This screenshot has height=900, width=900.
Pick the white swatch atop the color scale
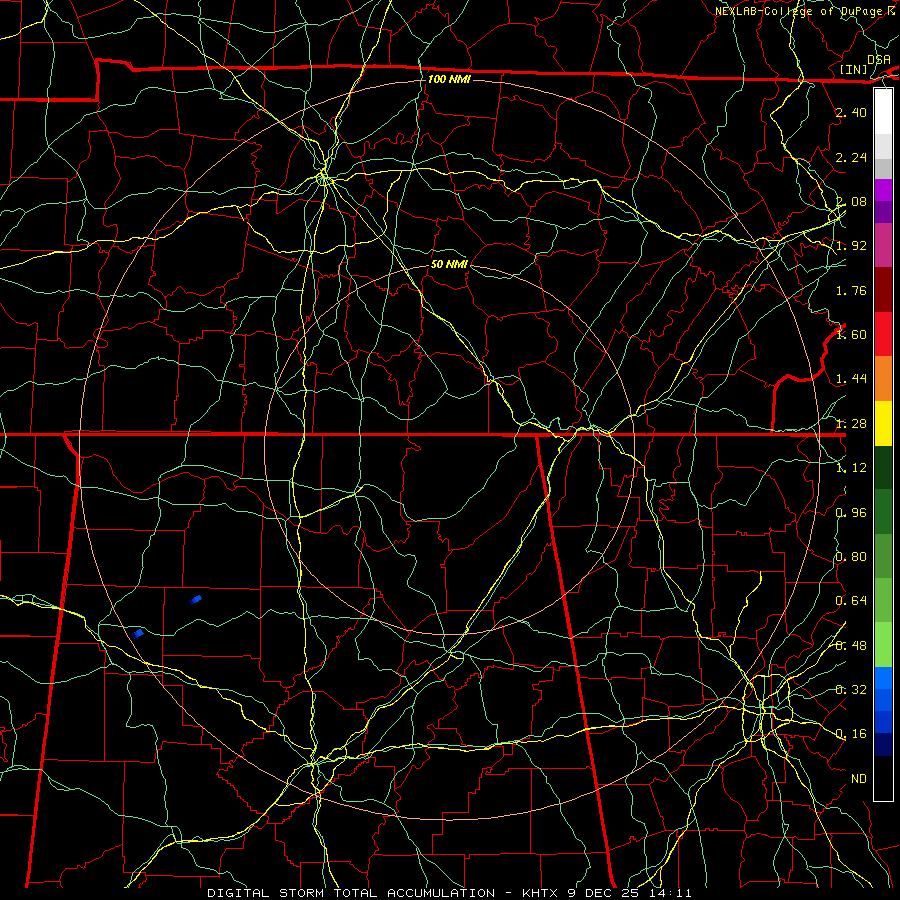pyautogui.click(x=883, y=112)
